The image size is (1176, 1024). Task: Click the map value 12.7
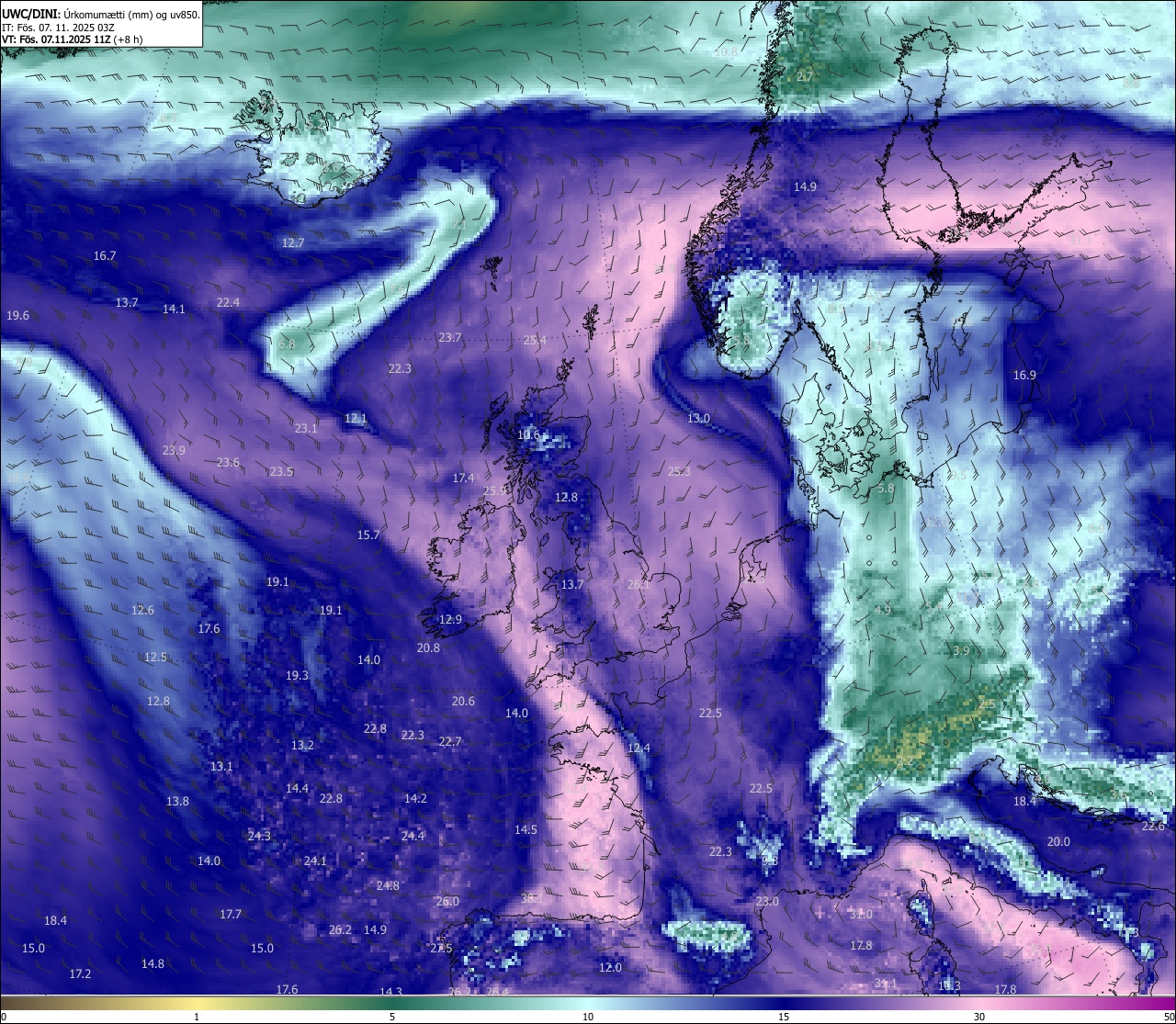pos(292,242)
